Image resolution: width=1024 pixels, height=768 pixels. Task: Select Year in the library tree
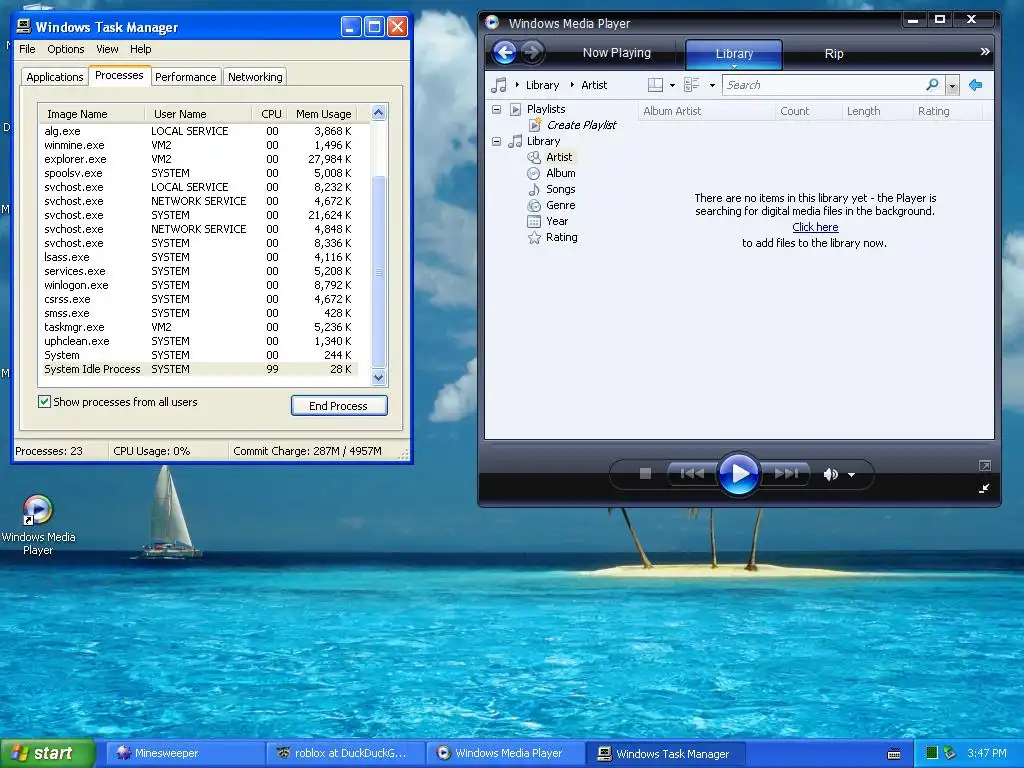click(556, 221)
